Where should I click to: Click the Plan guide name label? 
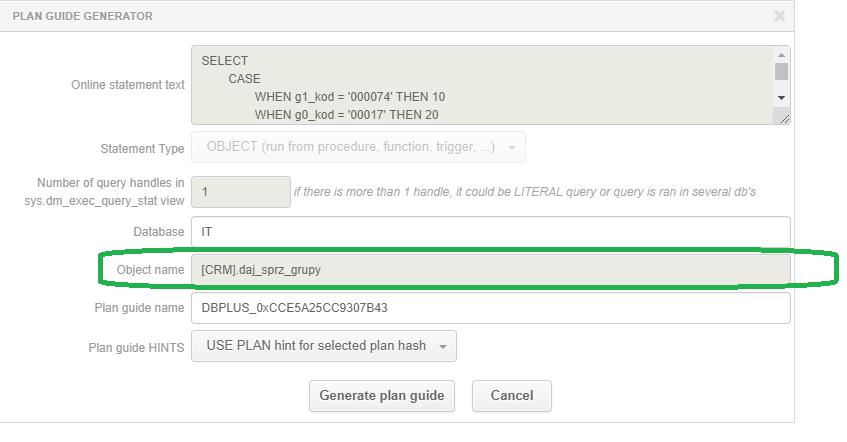[x=139, y=308]
